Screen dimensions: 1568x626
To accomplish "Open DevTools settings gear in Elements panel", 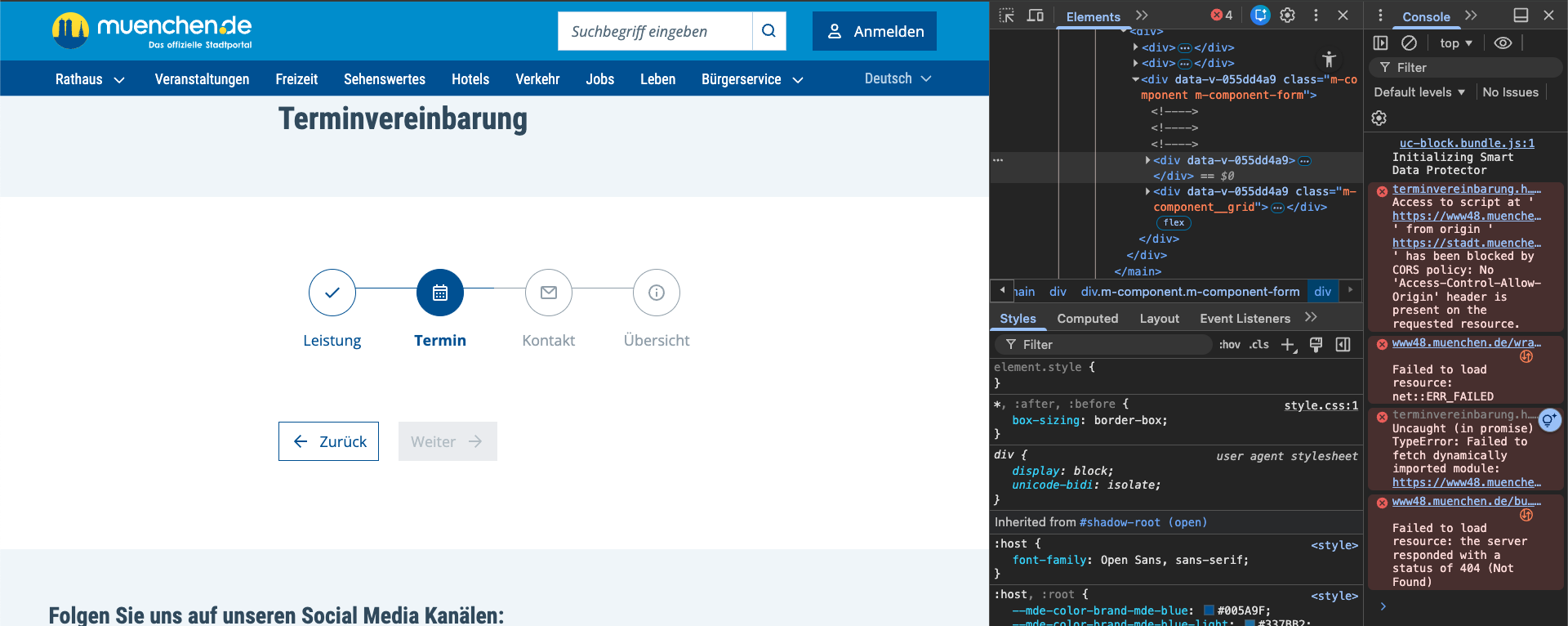I will tap(1287, 16).
